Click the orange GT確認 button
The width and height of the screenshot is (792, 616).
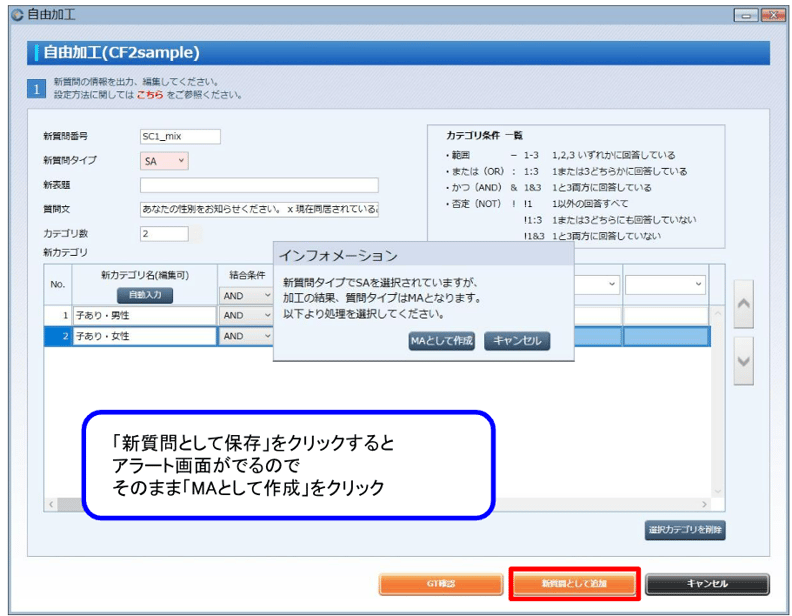440,584
